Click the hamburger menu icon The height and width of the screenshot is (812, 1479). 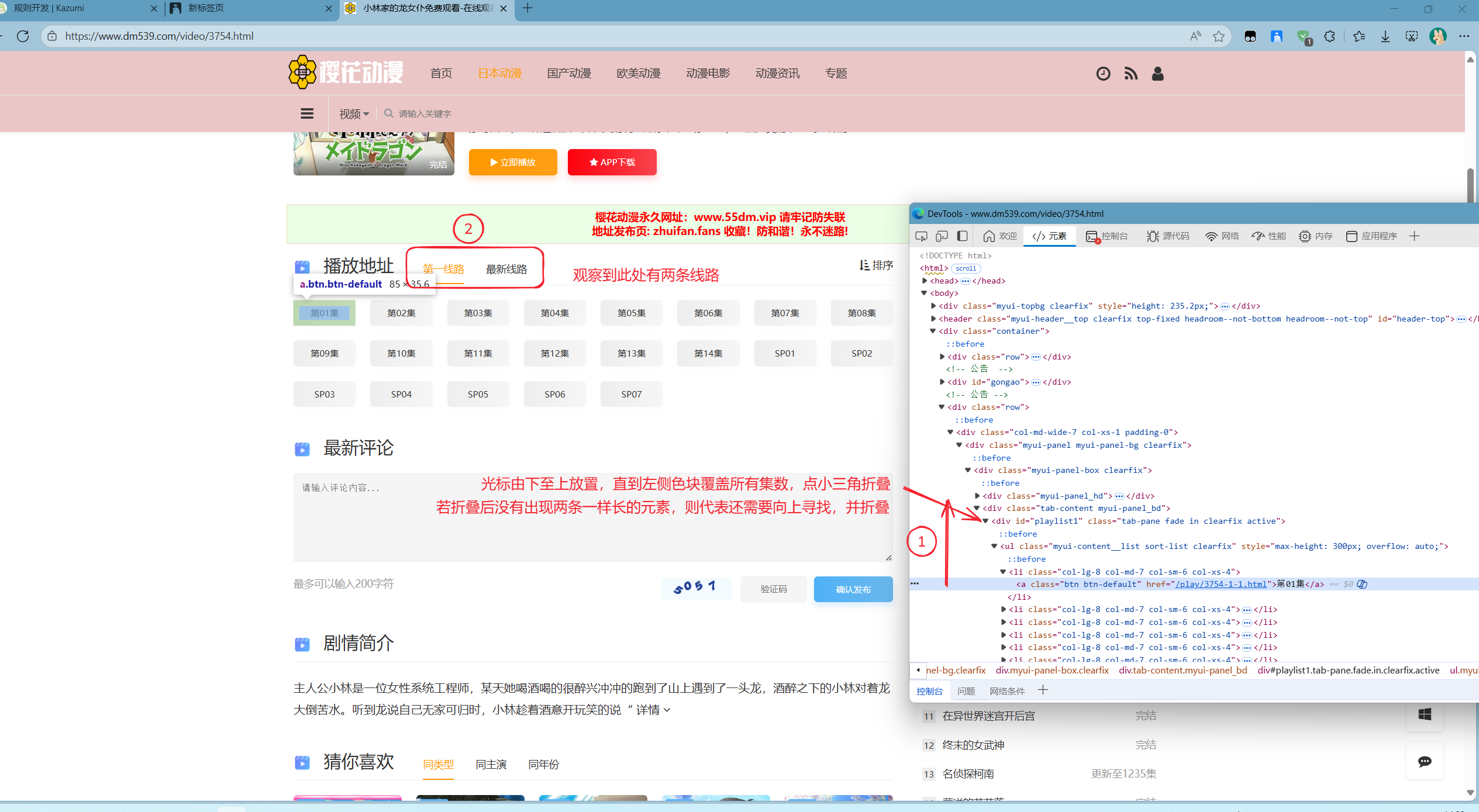pos(307,113)
